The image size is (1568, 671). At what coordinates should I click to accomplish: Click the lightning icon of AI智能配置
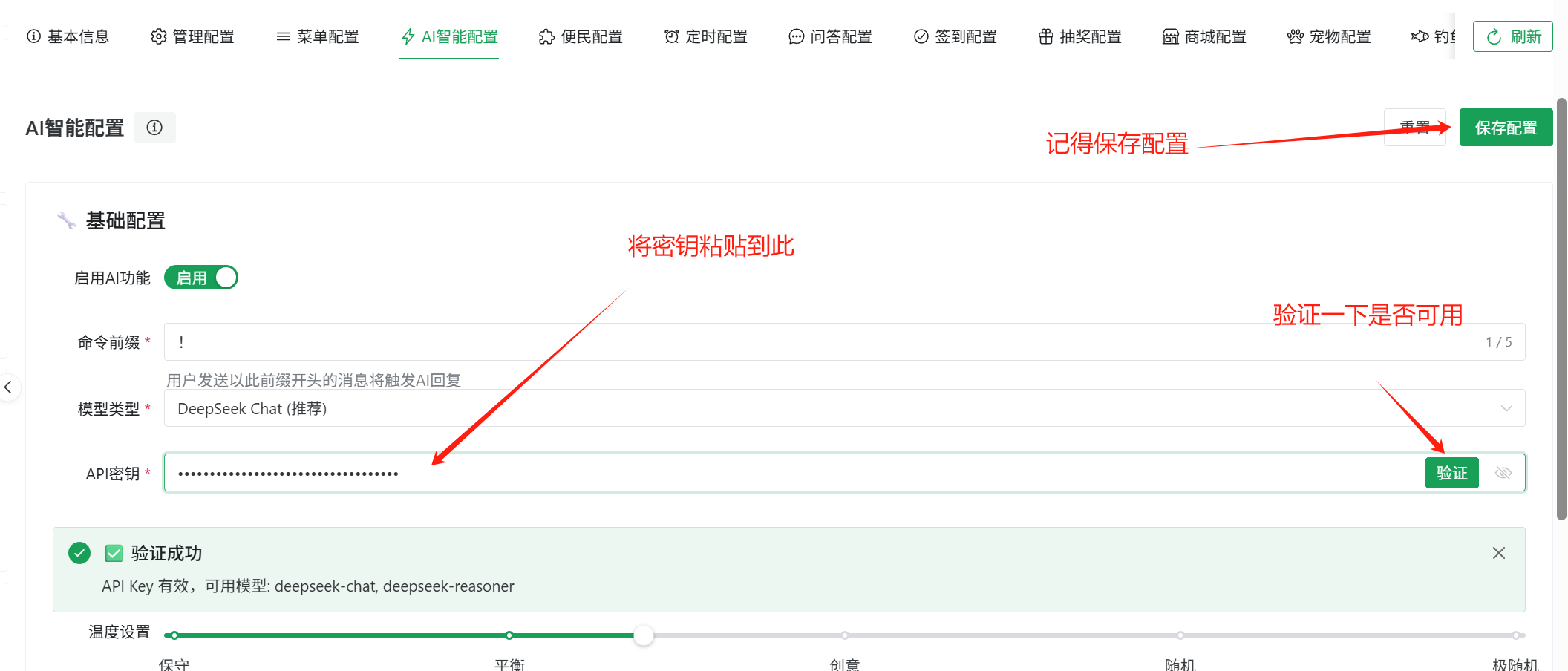(x=408, y=36)
